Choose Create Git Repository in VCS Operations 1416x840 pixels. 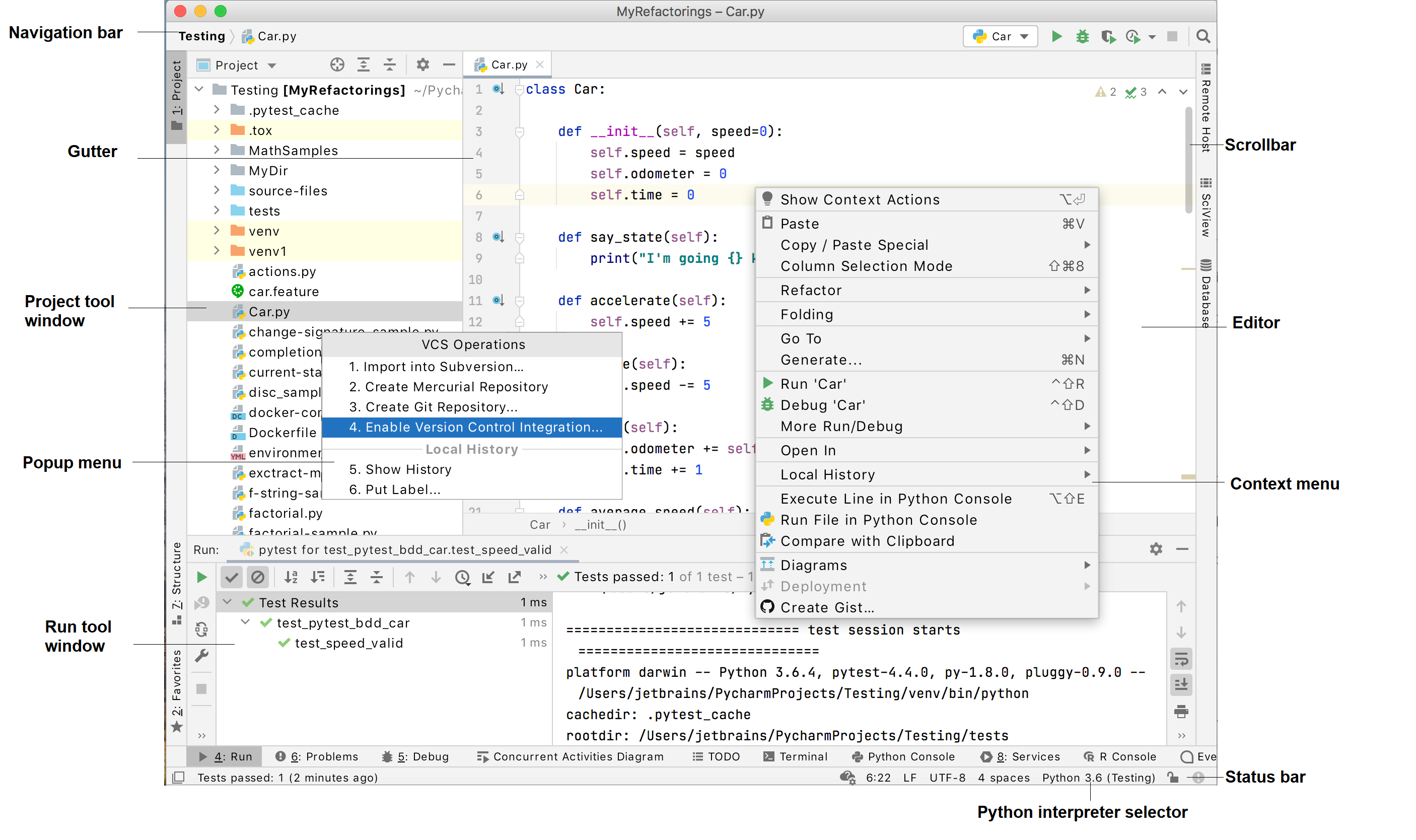(471, 406)
